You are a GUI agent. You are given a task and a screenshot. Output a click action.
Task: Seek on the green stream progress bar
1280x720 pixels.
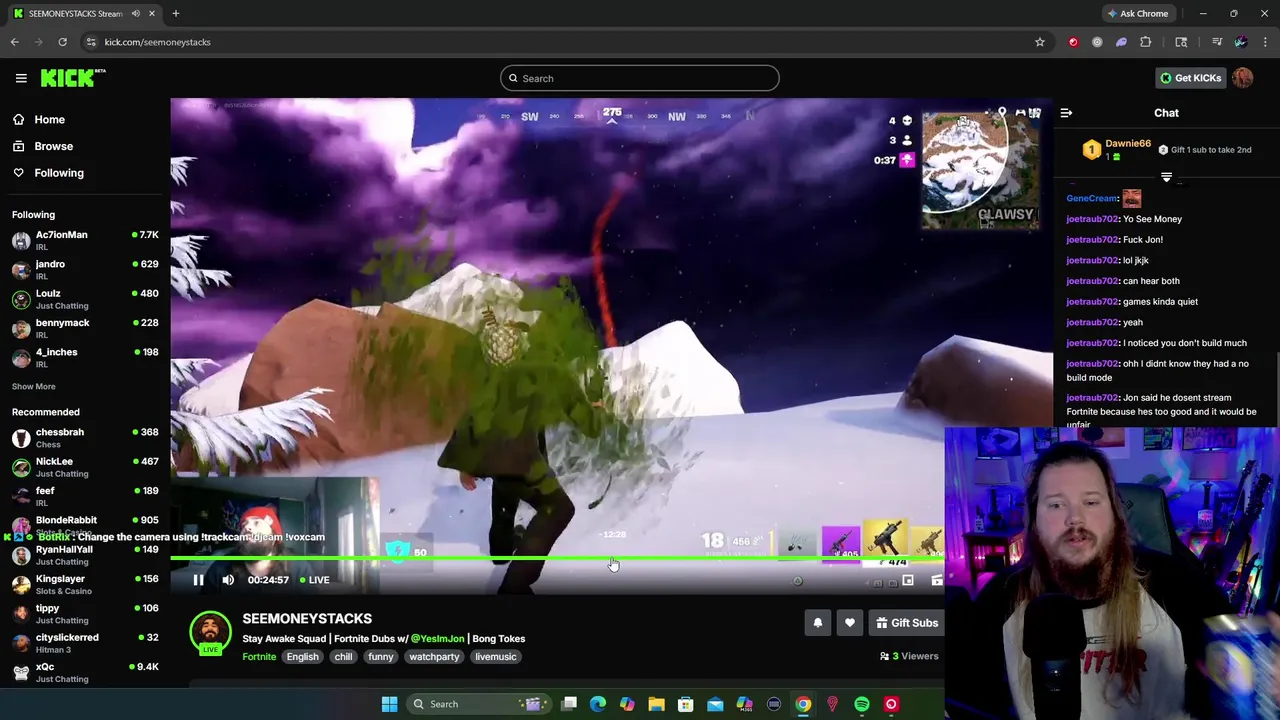point(557,559)
